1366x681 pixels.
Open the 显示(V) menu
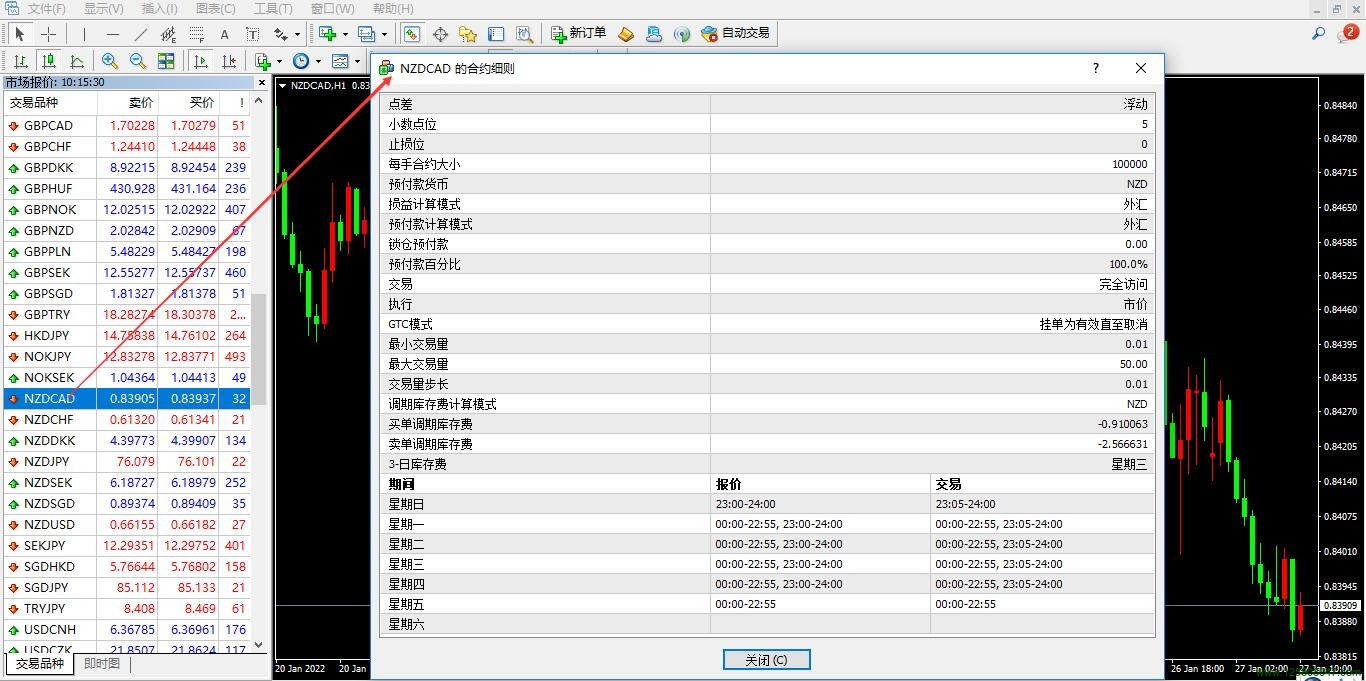coord(104,9)
